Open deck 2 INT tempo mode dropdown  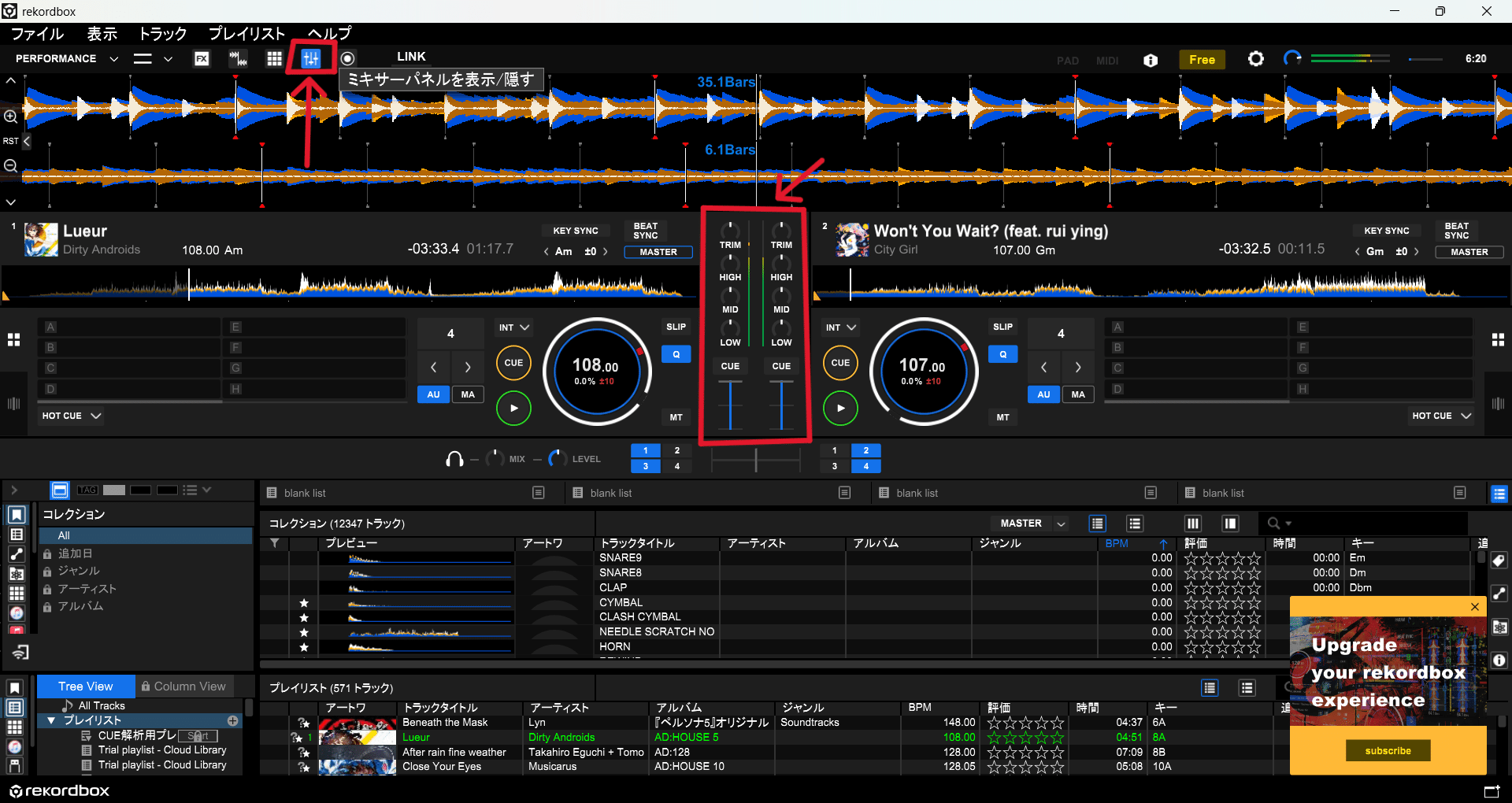click(x=840, y=327)
